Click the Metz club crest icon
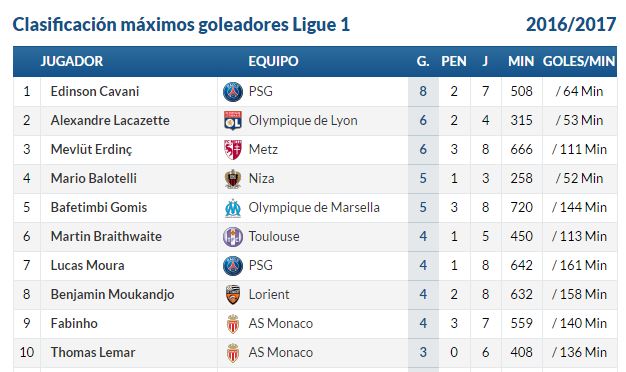Image resolution: width=626 pixels, height=372 pixels. [233, 150]
